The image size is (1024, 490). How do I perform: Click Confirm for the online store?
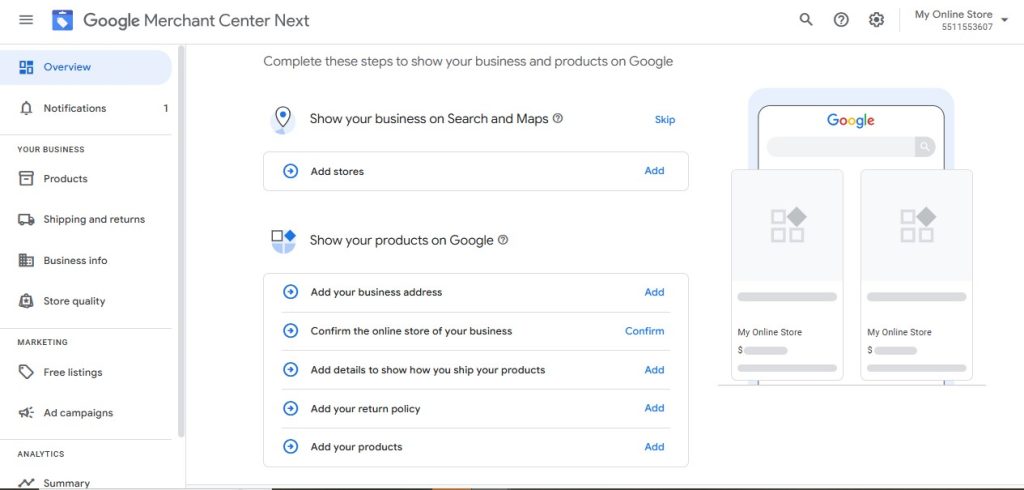coord(644,331)
